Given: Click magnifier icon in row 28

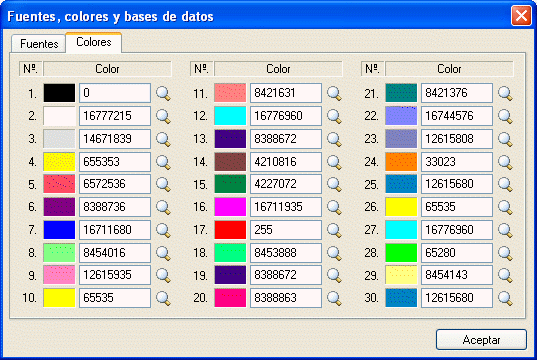Looking at the screenshot, I should [x=505, y=253].
